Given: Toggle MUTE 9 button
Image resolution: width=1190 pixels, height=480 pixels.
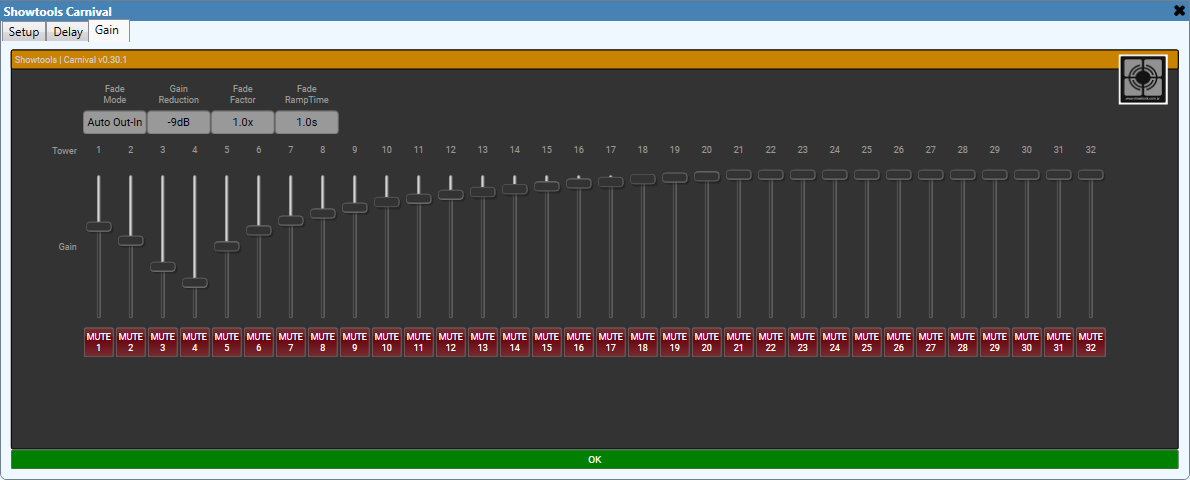Looking at the screenshot, I should (x=354, y=342).
